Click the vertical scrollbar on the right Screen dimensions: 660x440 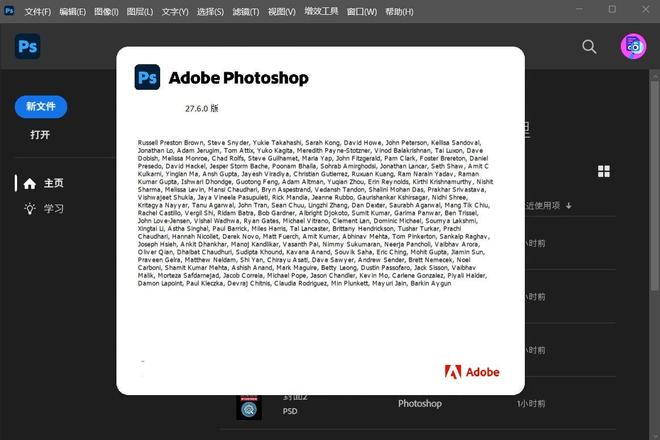[655, 184]
